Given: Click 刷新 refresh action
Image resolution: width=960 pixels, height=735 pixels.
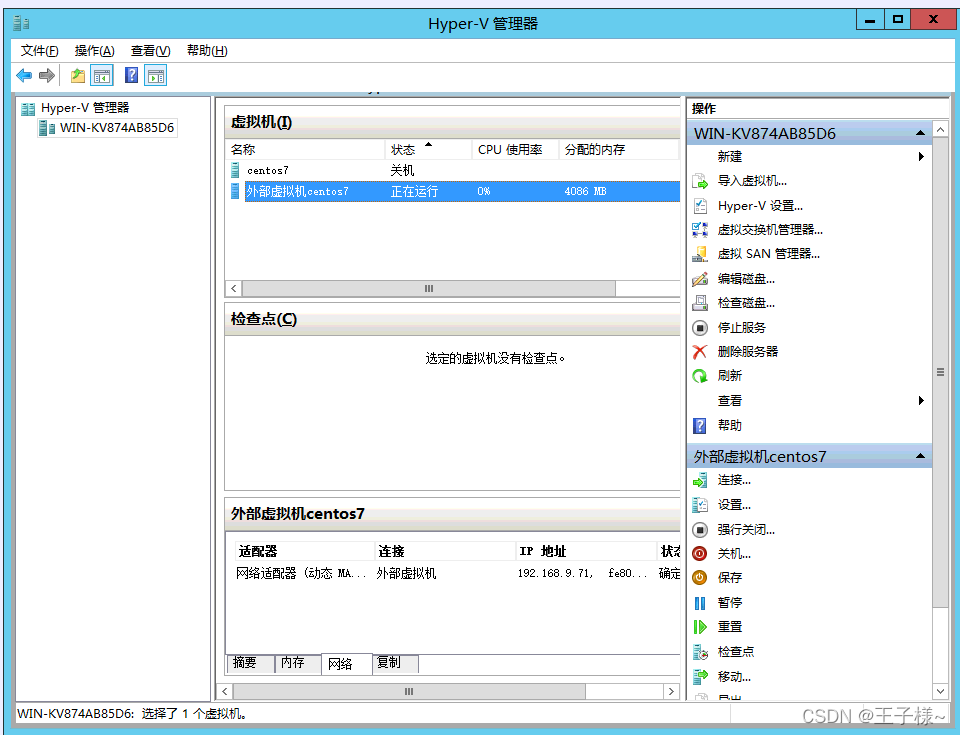Looking at the screenshot, I should coord(729,375).
